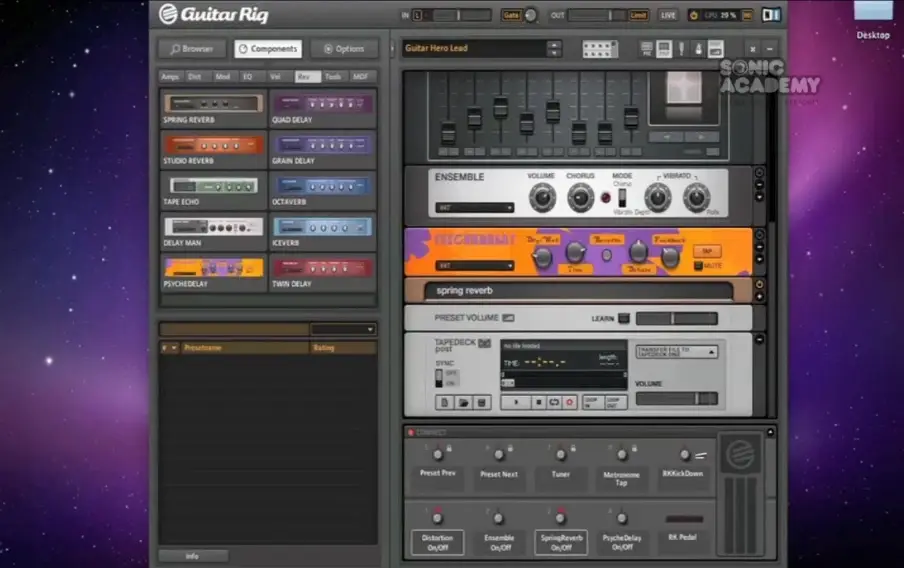Viewport: 904px width, 568px height.
Task: Select the Twin Delay component thumbnail
Action: [322, 268]
